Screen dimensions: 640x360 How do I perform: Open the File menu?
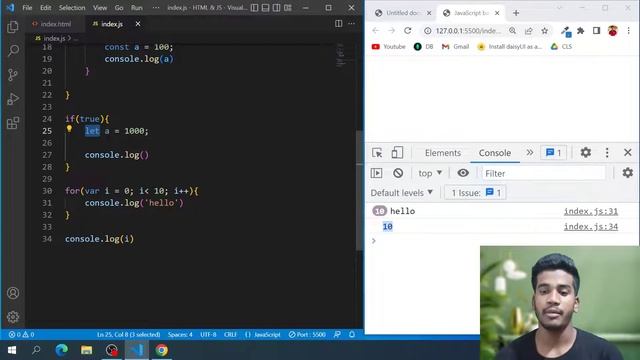[27, 8]
